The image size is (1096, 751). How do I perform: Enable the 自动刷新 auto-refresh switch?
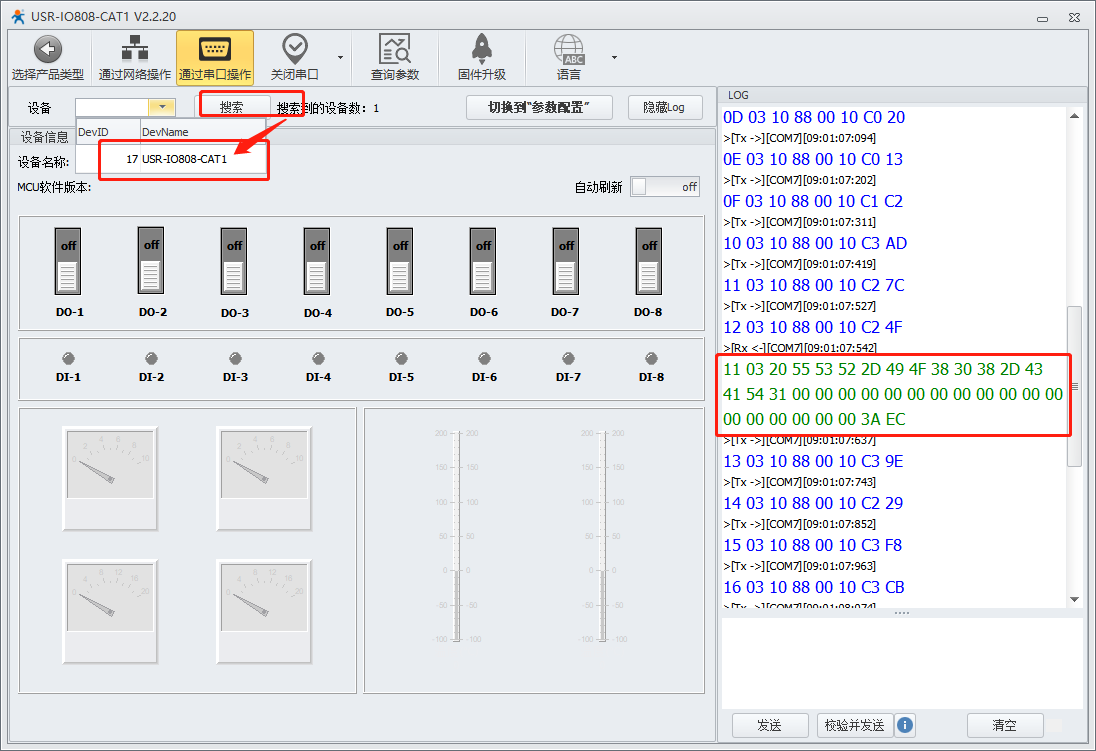click(665, 187)
